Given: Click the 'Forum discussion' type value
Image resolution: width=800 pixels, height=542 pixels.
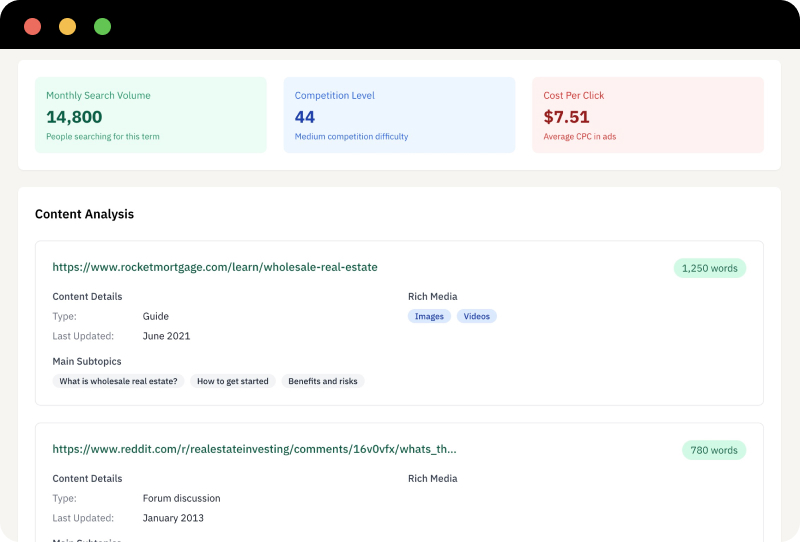Looking at the screenshot, I should (x=182, y=498).
